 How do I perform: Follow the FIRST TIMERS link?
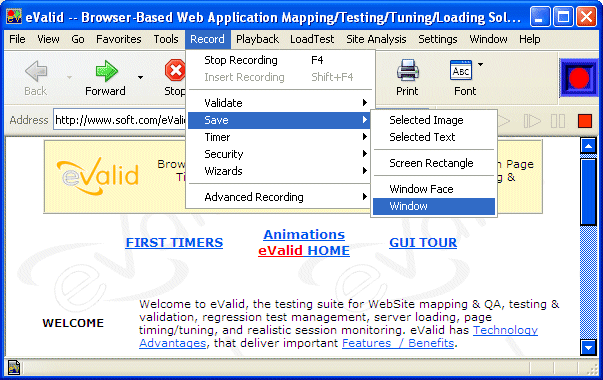point(174,243)
